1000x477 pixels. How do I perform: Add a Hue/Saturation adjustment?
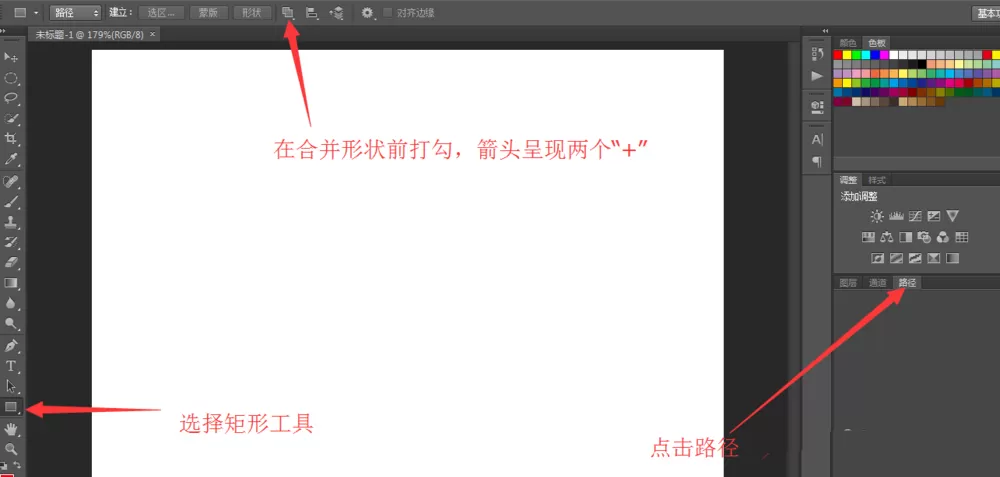[868, 237]
